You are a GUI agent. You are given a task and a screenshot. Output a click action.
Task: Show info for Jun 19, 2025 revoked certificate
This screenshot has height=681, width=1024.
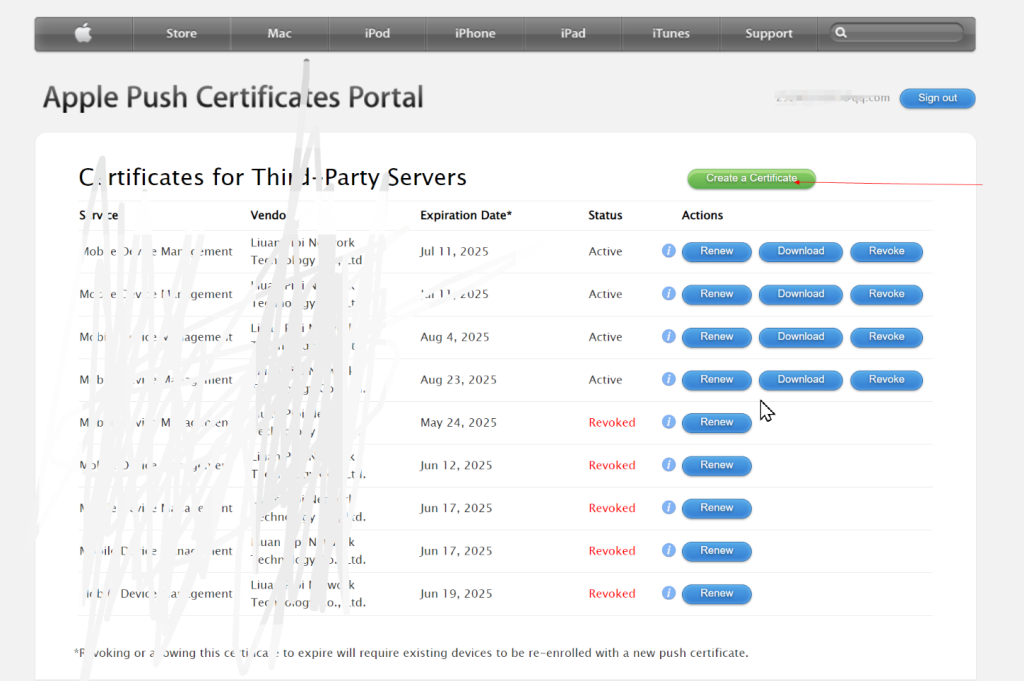(x=669, y=593)
